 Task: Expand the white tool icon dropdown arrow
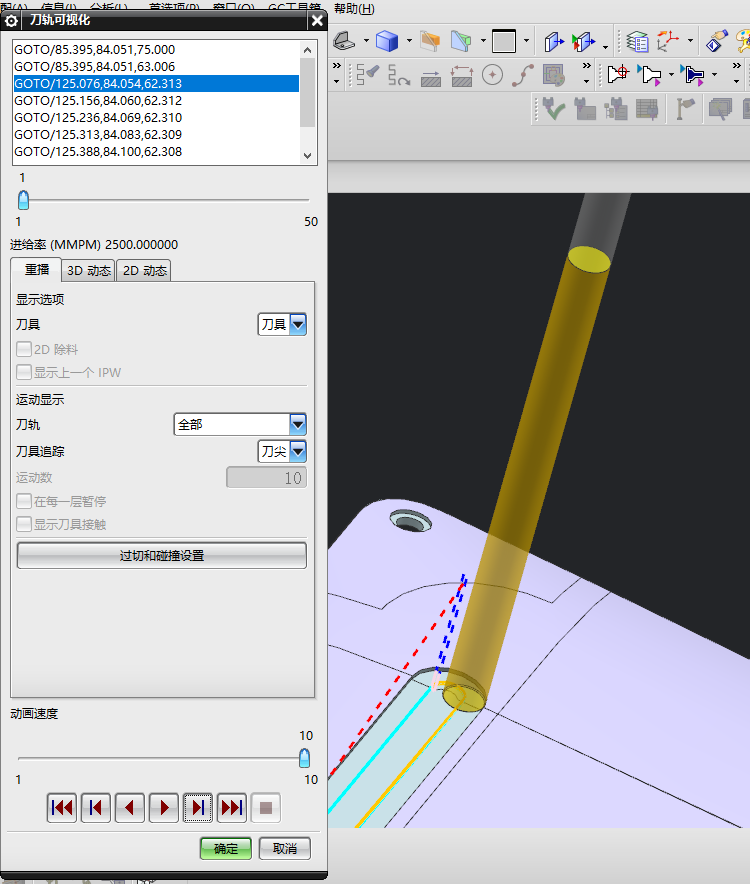tap(671, 74)
